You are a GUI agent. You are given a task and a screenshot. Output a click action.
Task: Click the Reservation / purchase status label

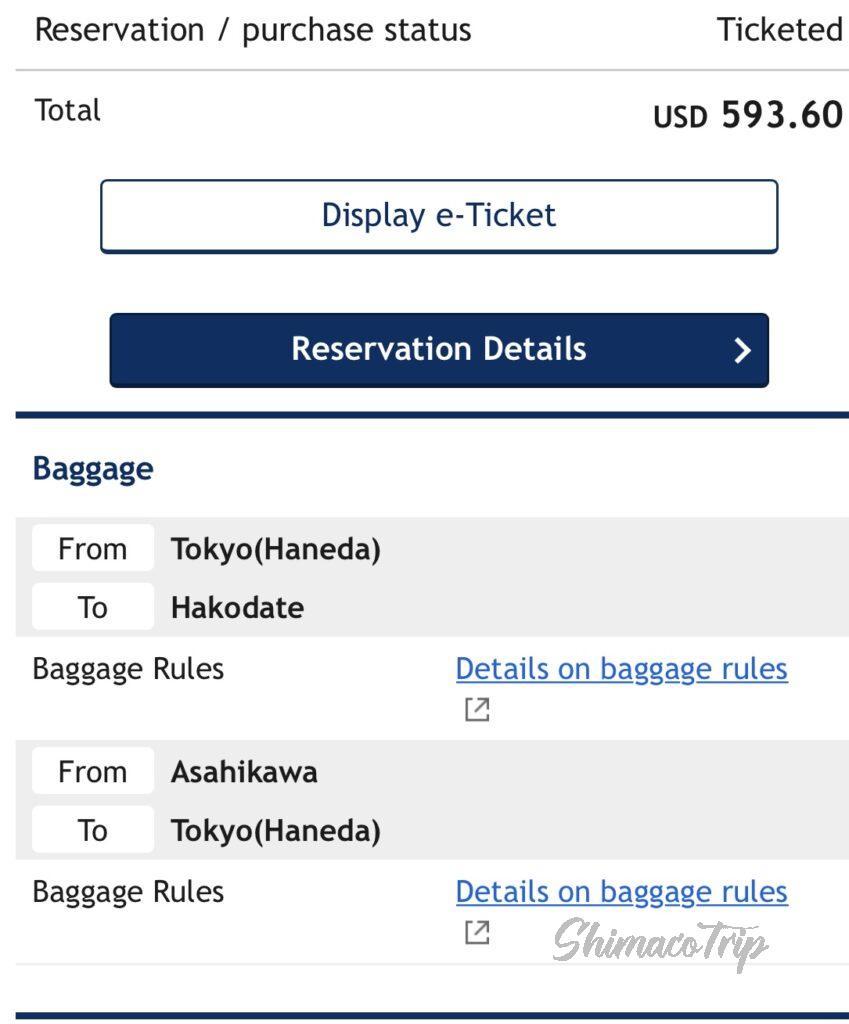(253, 30)
